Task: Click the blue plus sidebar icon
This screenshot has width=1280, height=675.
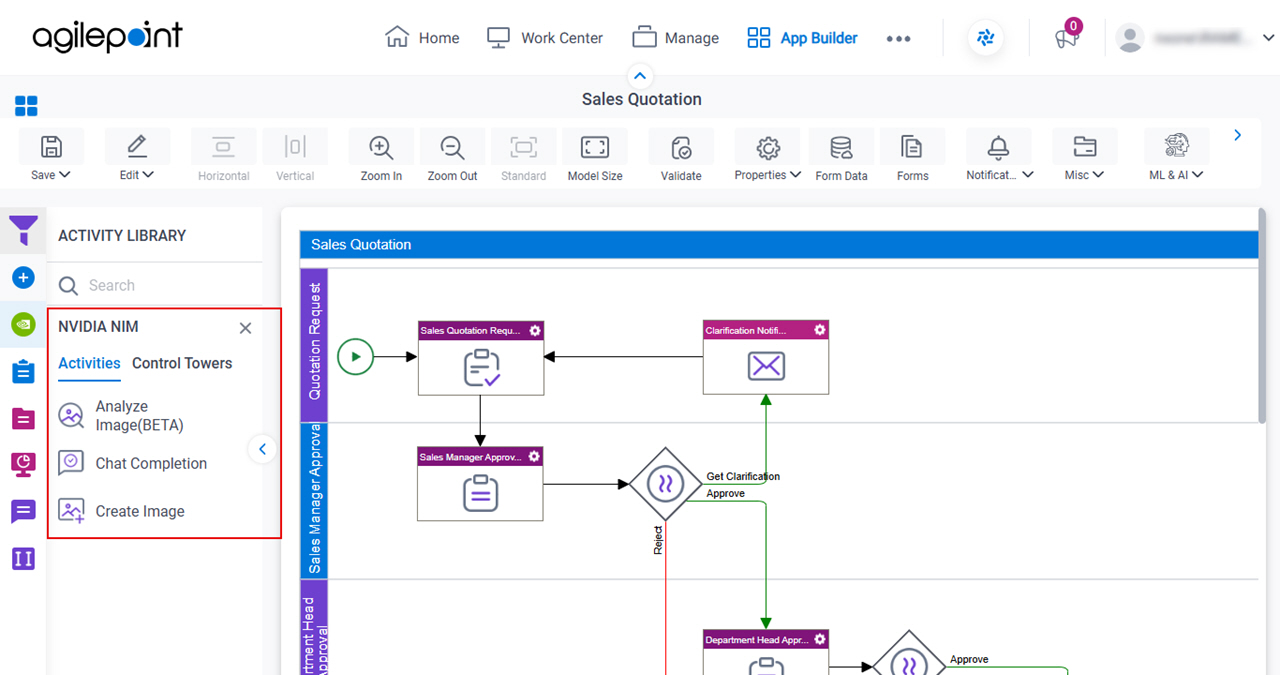Action: click(x=23, y=277)
